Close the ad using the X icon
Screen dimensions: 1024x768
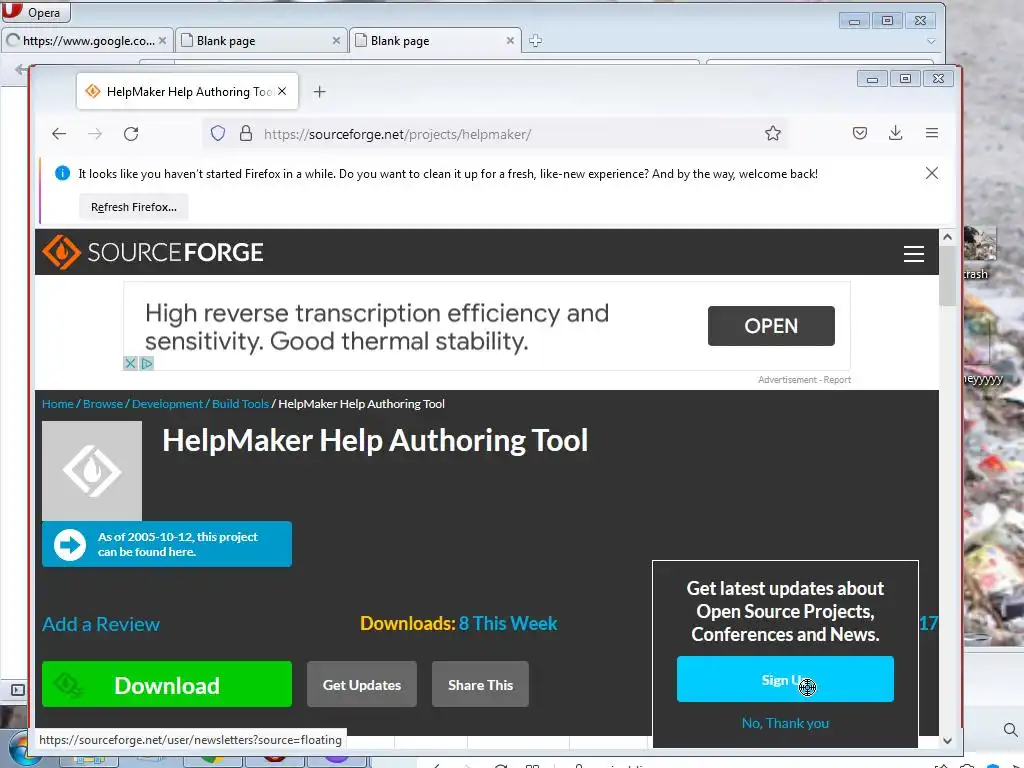(130, 363)
